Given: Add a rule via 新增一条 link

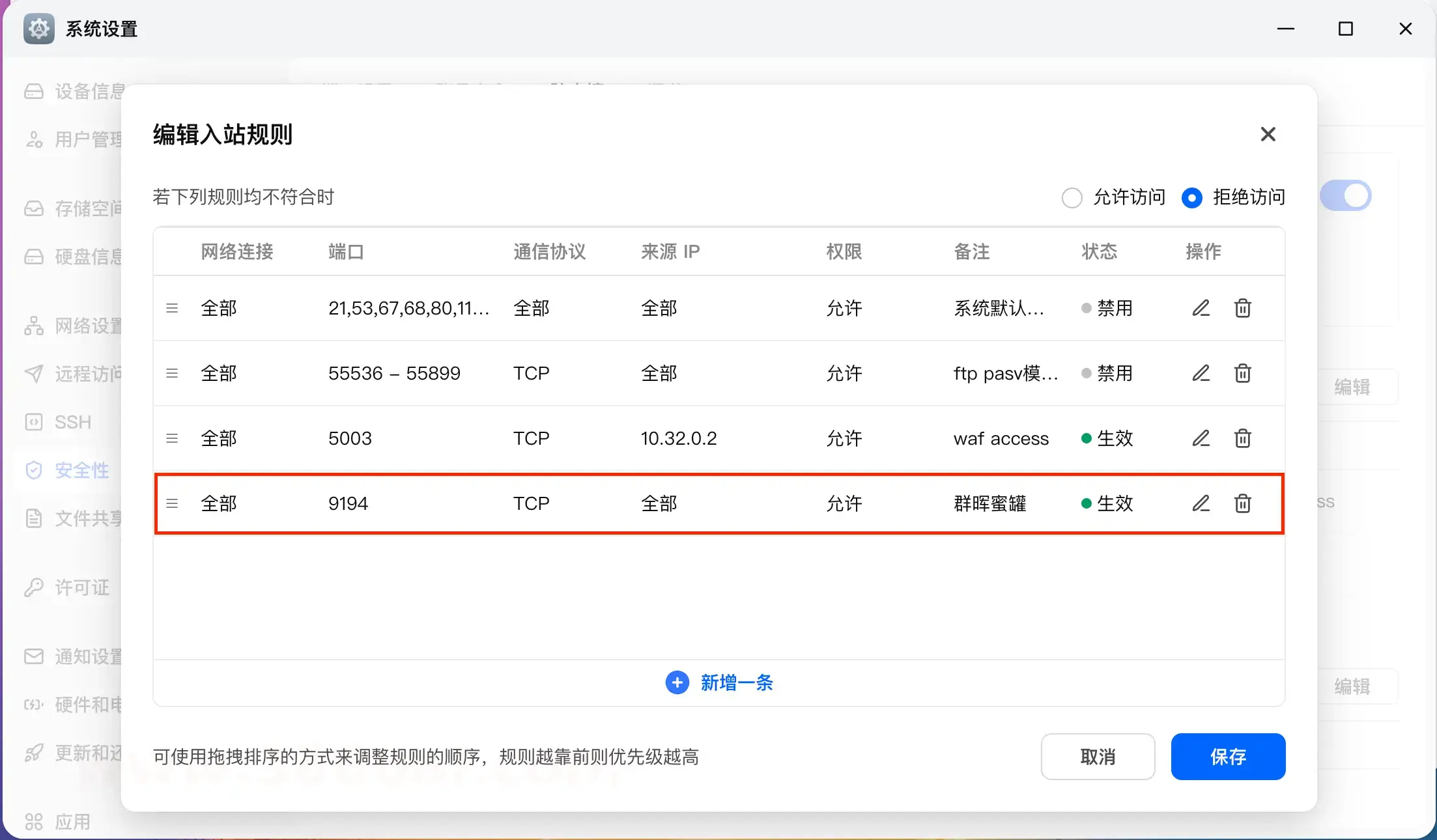Looking at the screenshot, I should 736,682.
